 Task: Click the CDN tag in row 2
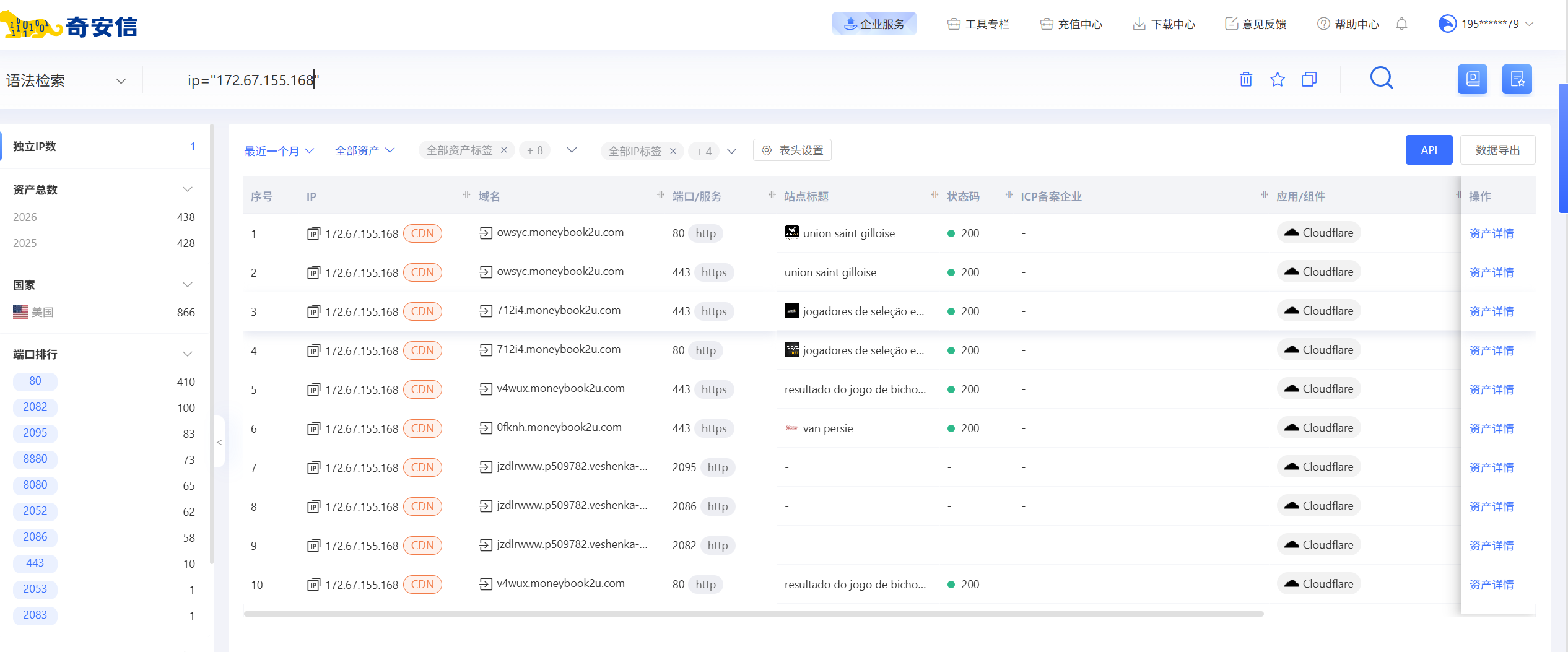click(422, 272)
